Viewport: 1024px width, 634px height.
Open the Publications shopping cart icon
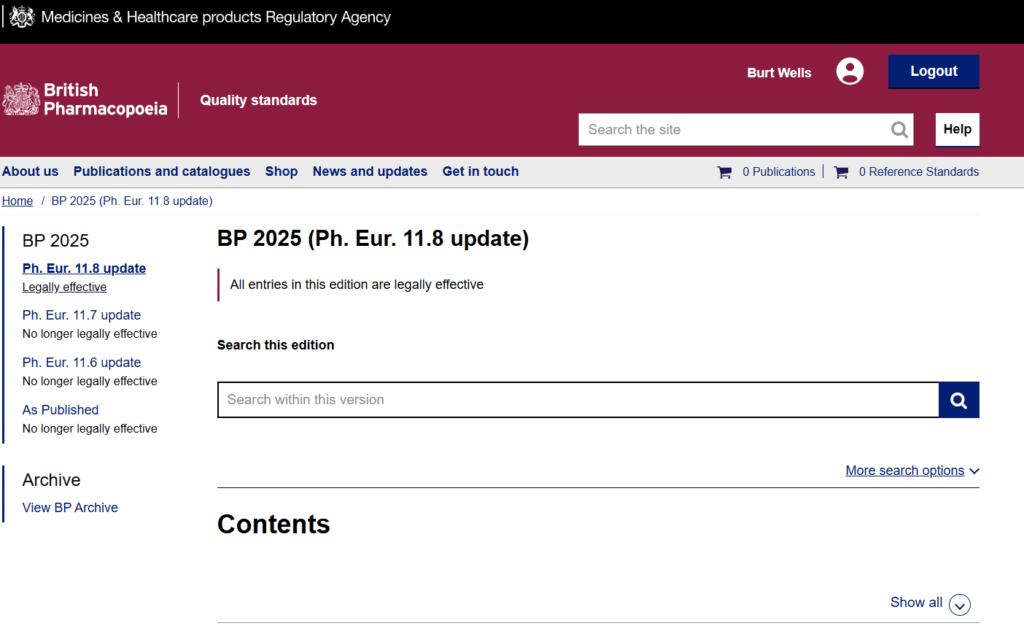tap(724, 172)
